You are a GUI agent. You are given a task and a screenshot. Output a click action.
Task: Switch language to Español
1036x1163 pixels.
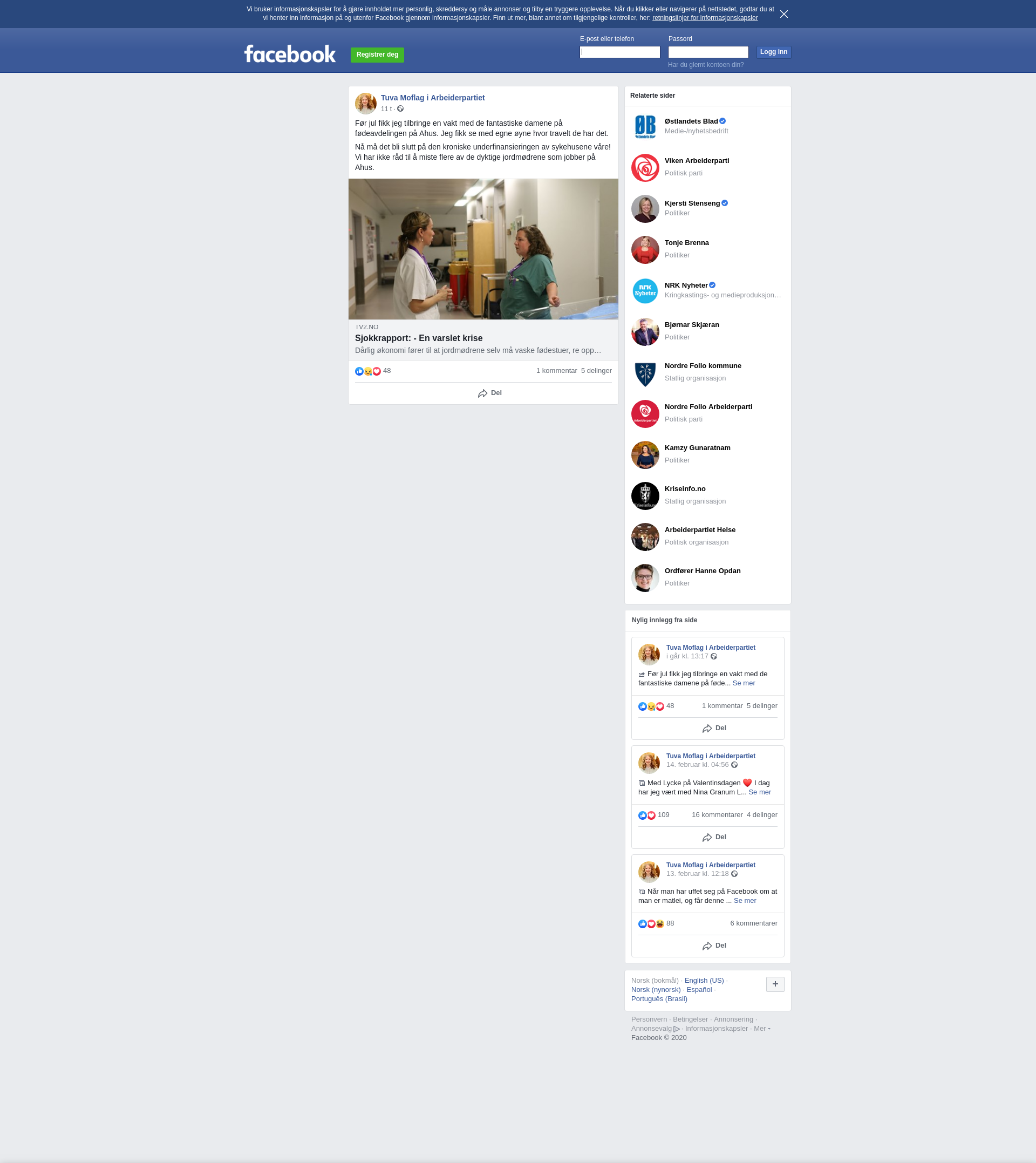699,989
